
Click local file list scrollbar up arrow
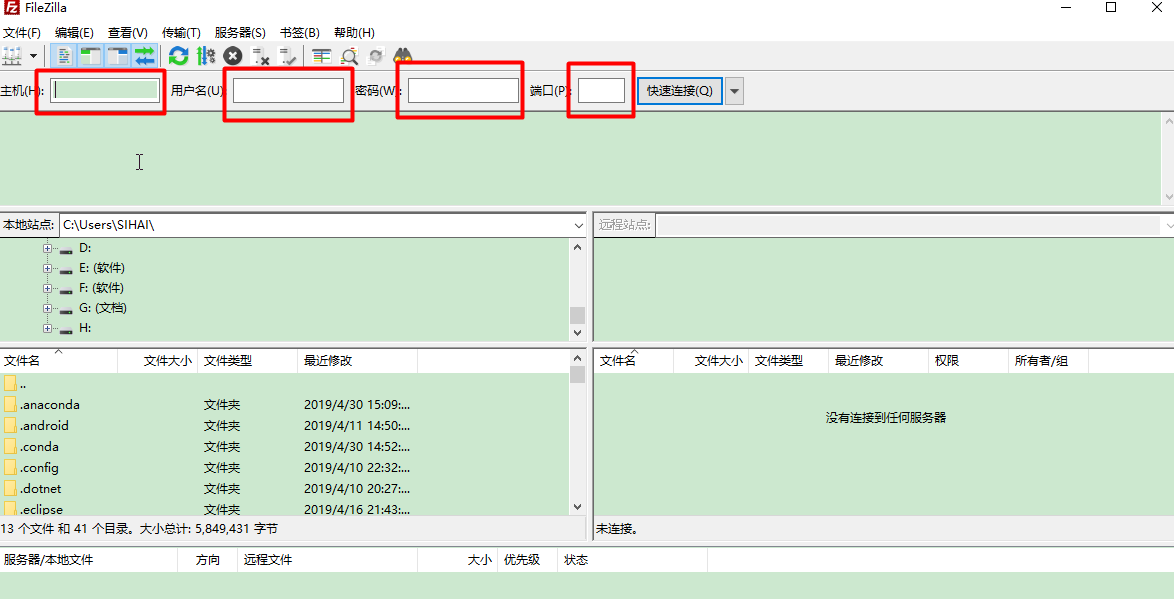coord(577,358)
